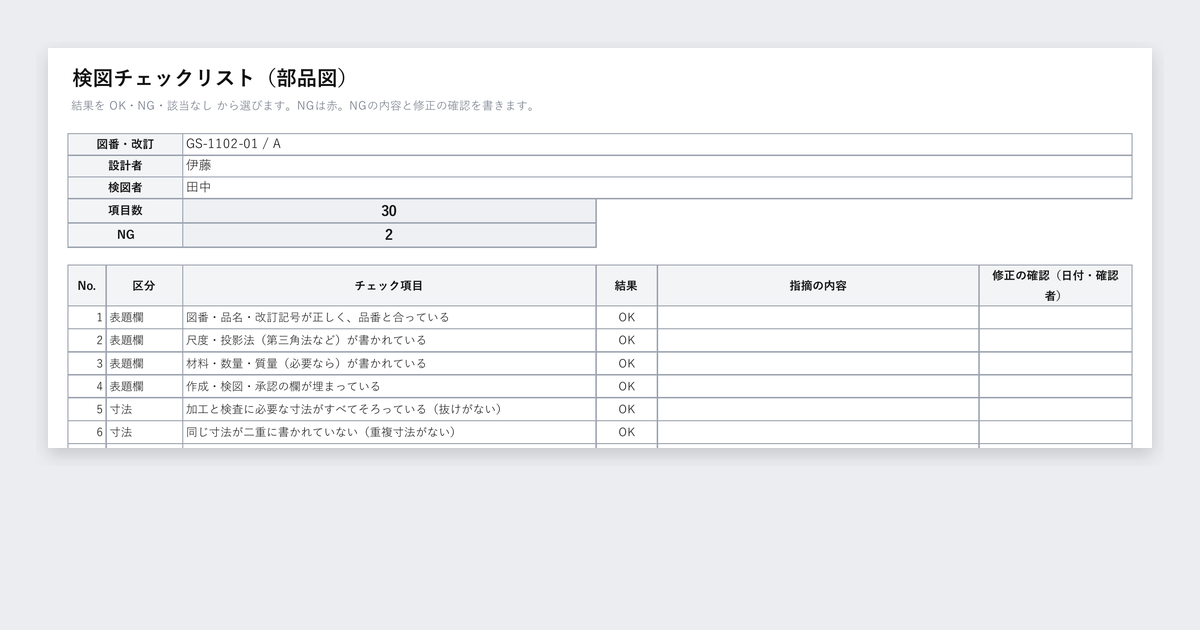The image size is (1200, 630).
Task: Click the check item 尺度・投影法 text
Action: [306, 340]
